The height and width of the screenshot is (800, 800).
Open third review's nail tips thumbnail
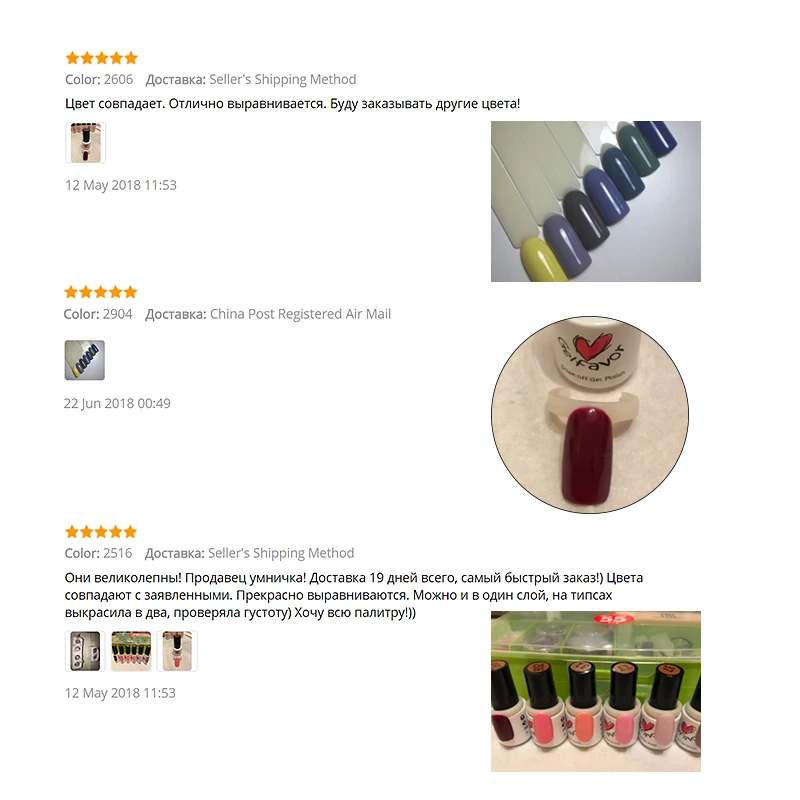click(85, 651)
